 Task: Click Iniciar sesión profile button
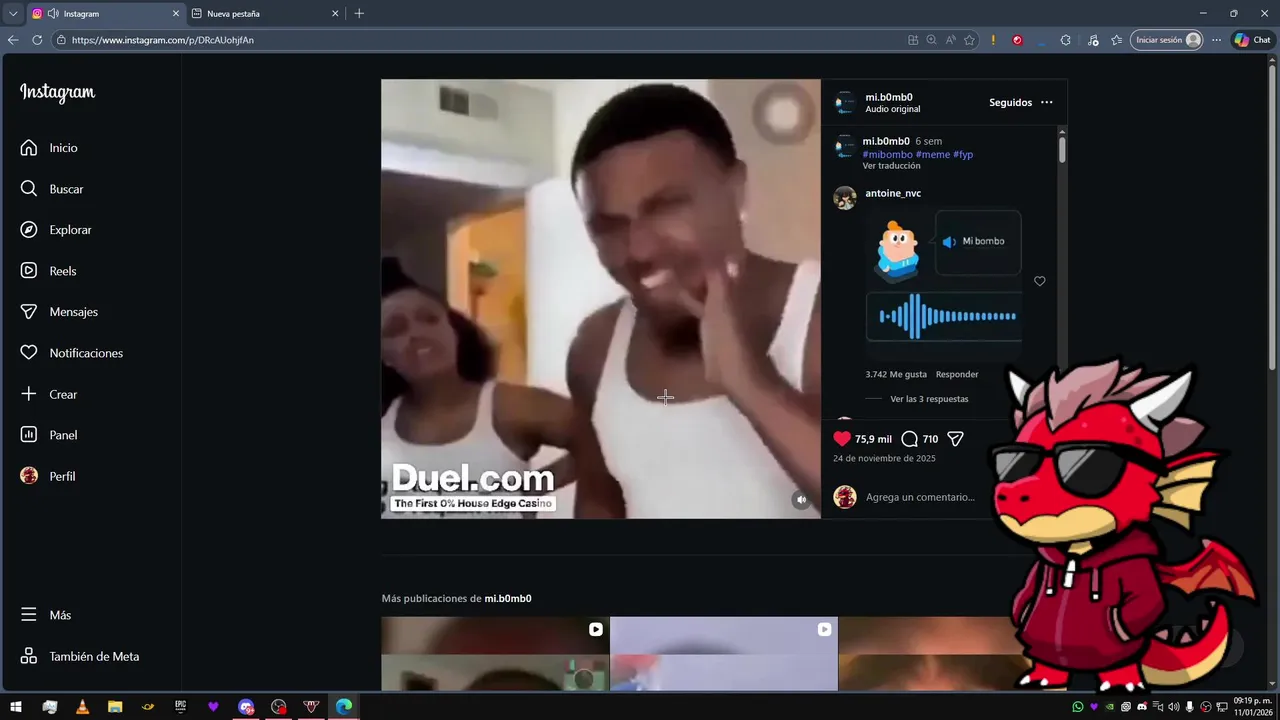coord(1167,40)
